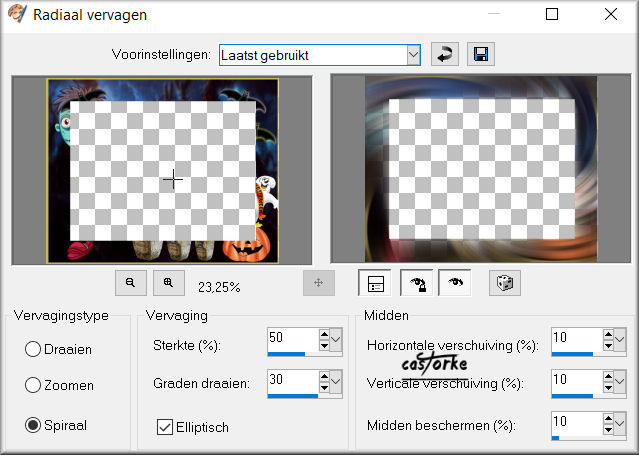
Task: Open the Voorinstellingen presets dropdown
Action: tap(413, 55)
